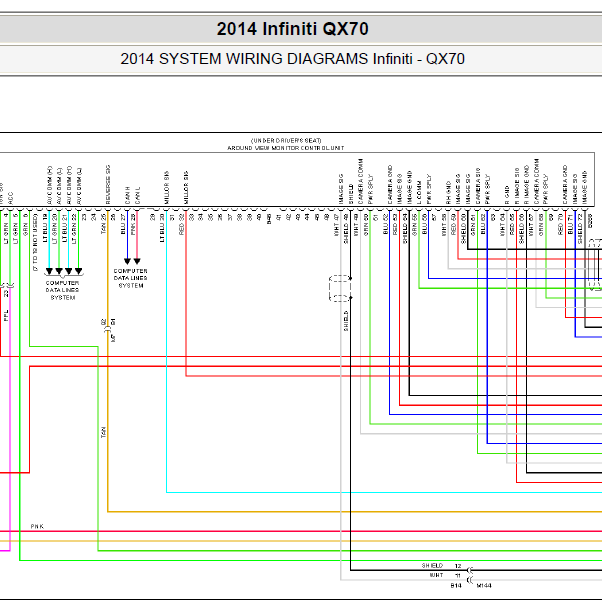The width and height of the screenshot is (602, 603).
Task: Select the 'LT BLU 21' wire label
Action: [x=65, y=228]
